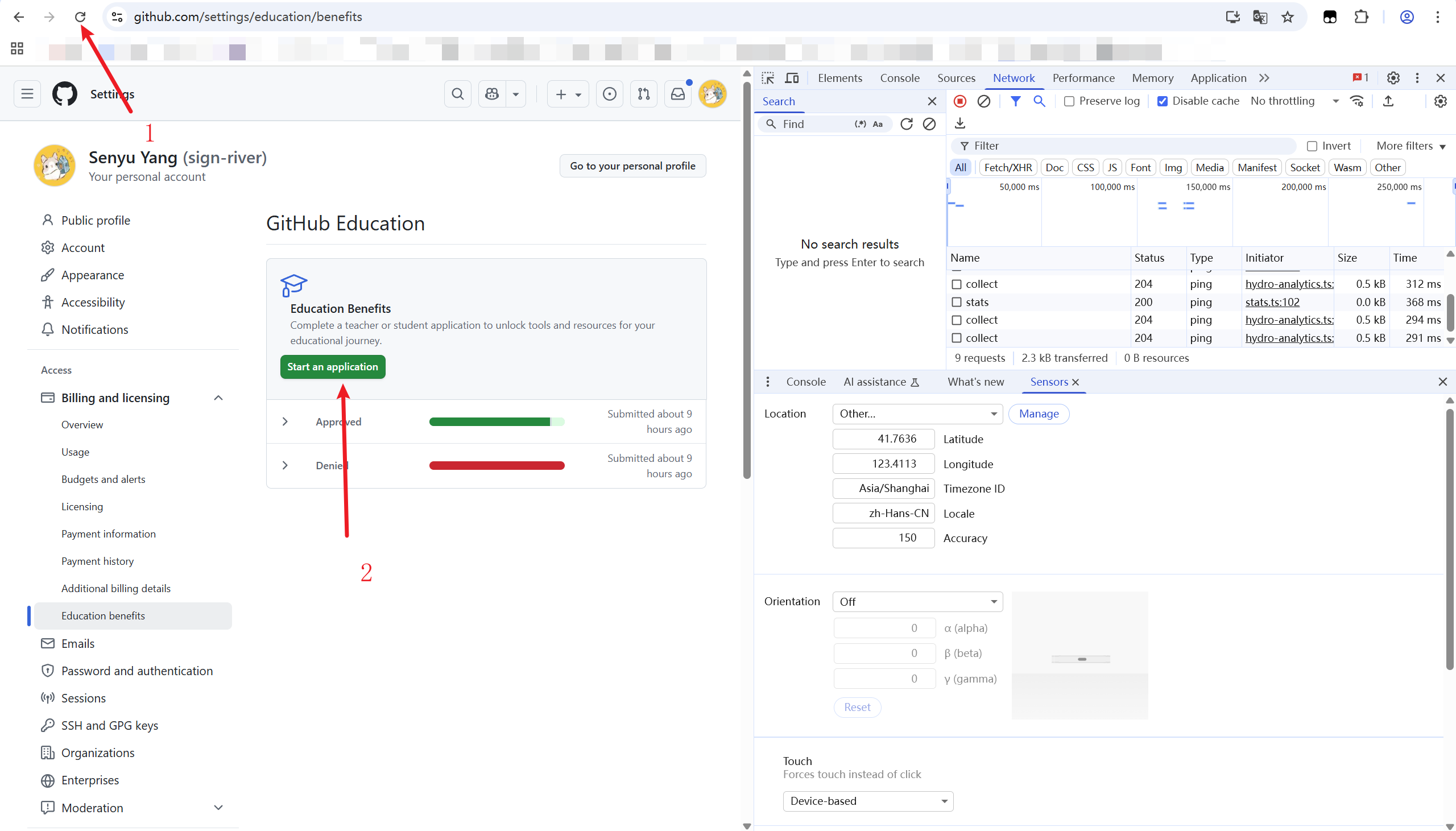Open the Orientation dropdown
The image size is (1456, 831).
point(917,602)
